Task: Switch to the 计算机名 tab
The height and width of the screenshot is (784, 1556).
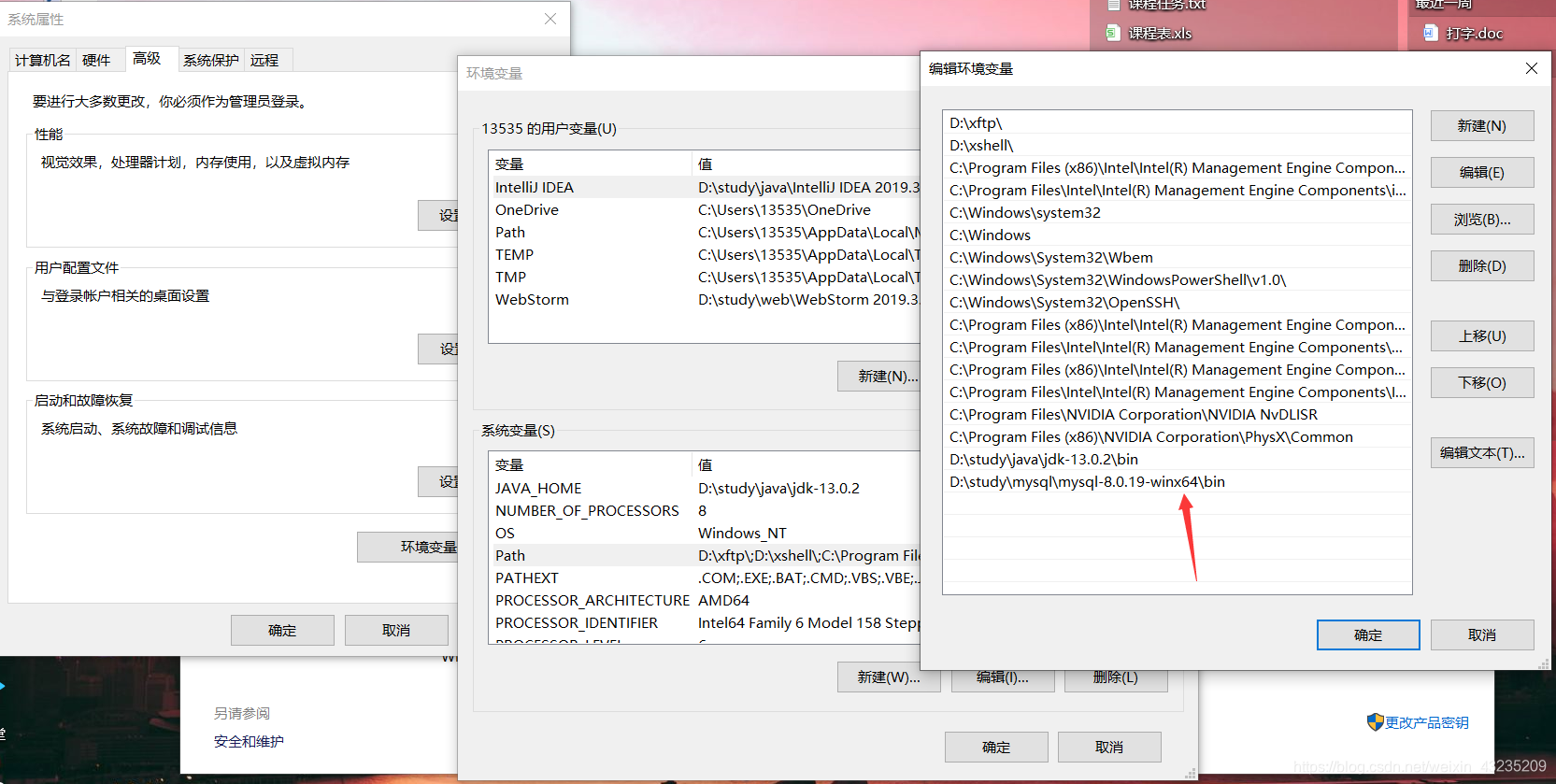Action: point(43,60)
